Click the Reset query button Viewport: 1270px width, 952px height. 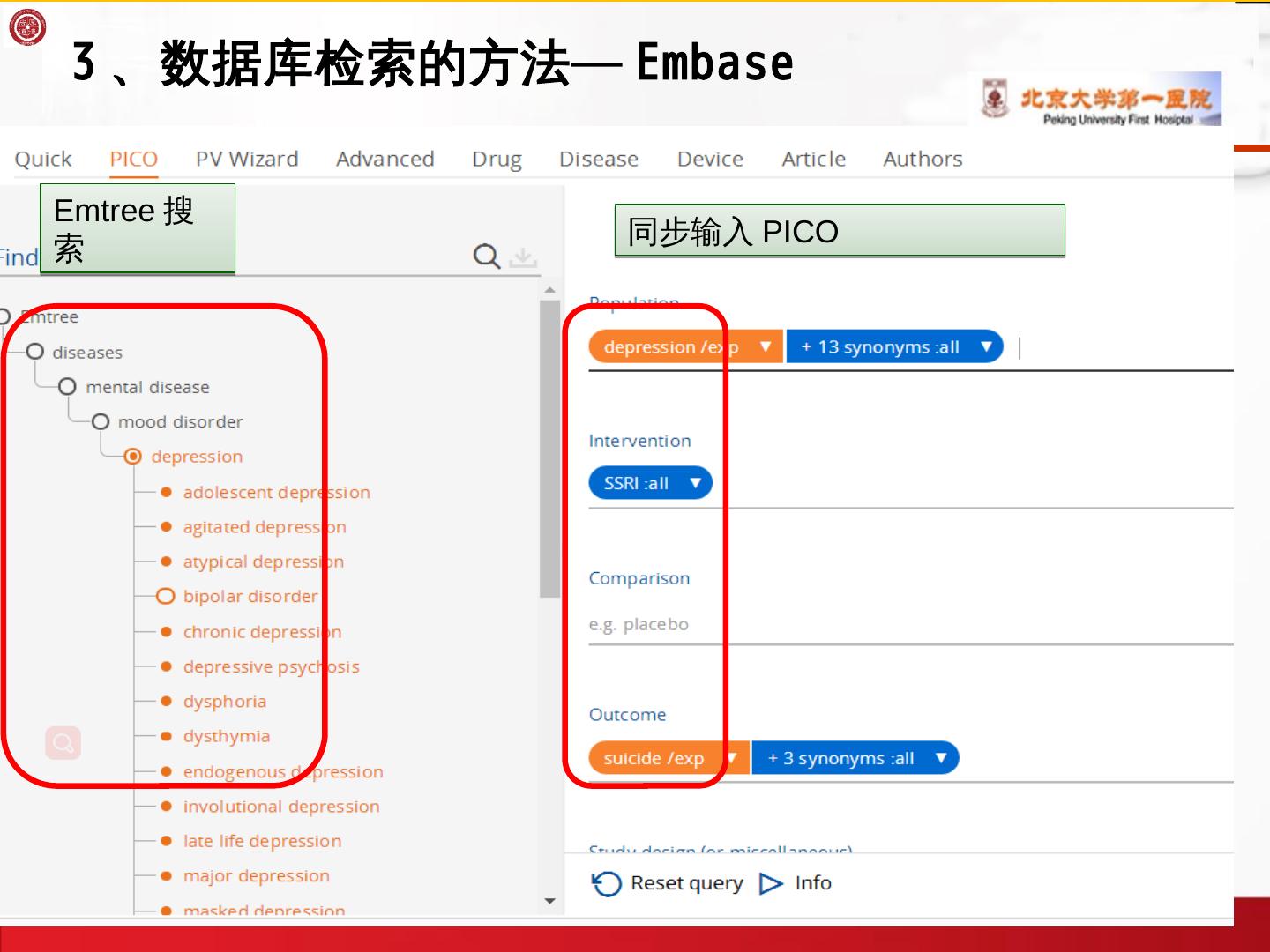pos(668,883)
